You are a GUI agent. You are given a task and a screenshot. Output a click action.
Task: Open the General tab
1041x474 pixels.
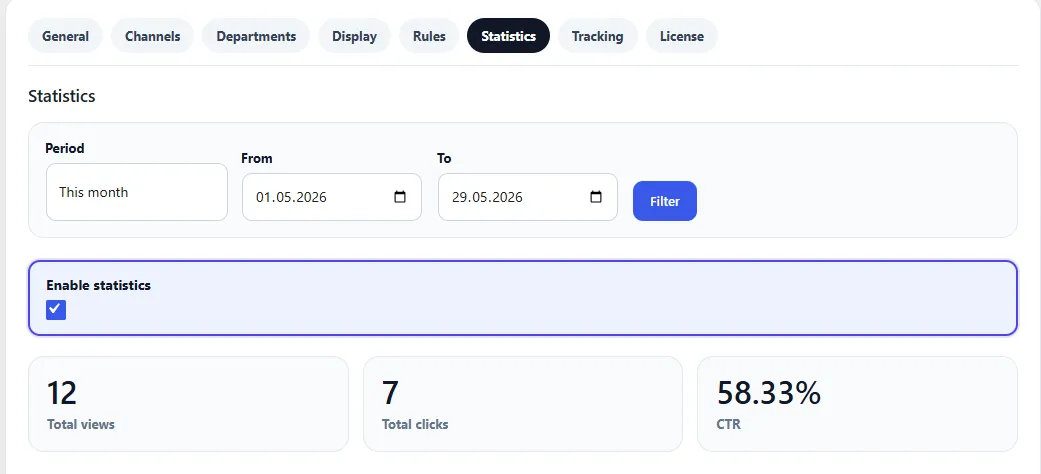(x=65, y=36)
